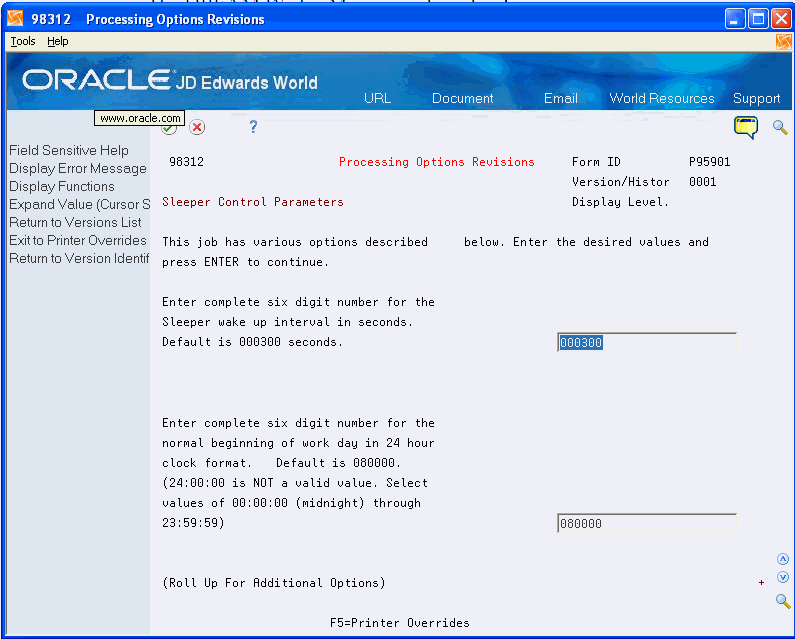Click the yellow chat bubble icon

(746, 127)
